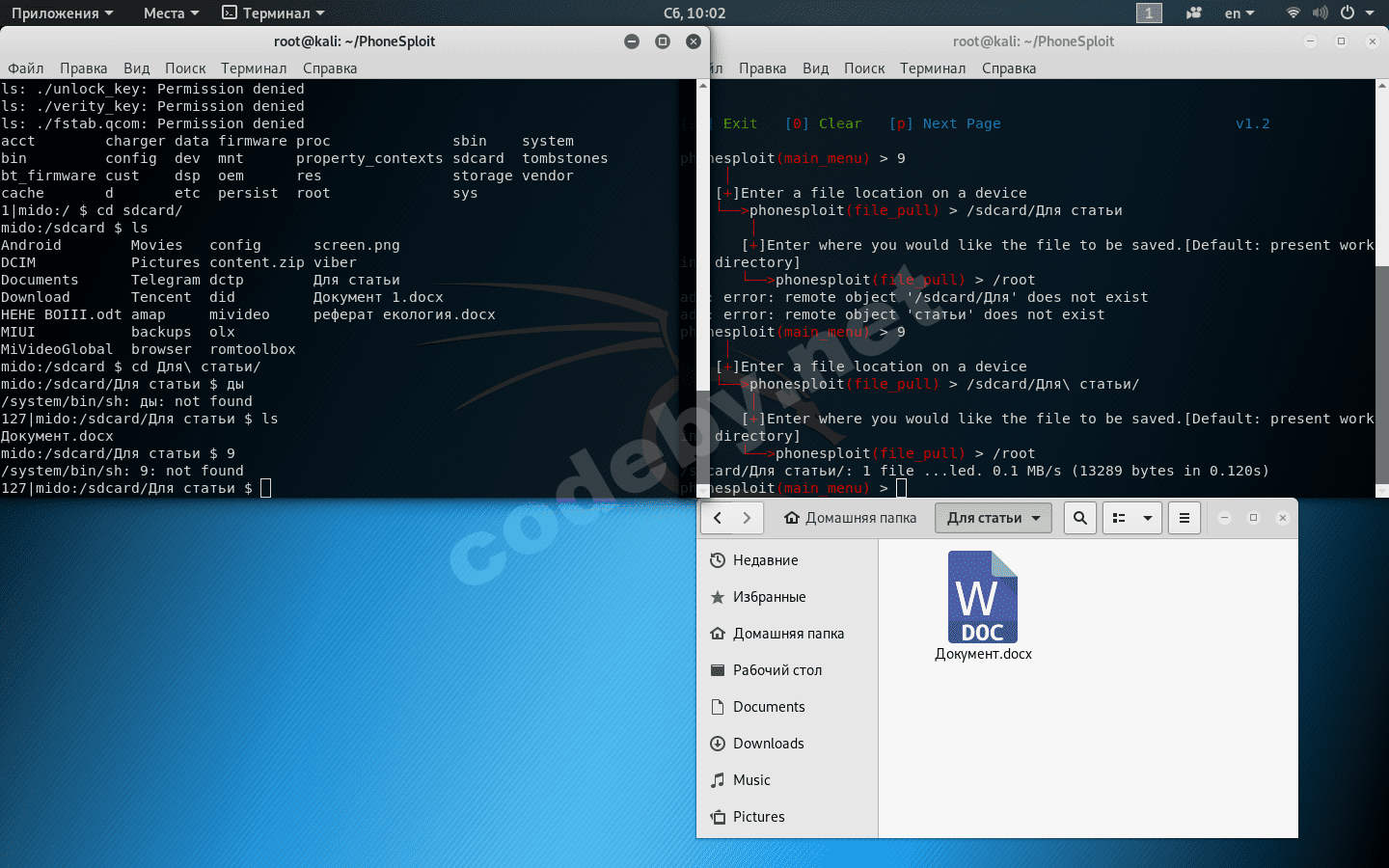1389x868 pixels.
Task: Open the file manager hamburger menu
Action: point(1185,518)
